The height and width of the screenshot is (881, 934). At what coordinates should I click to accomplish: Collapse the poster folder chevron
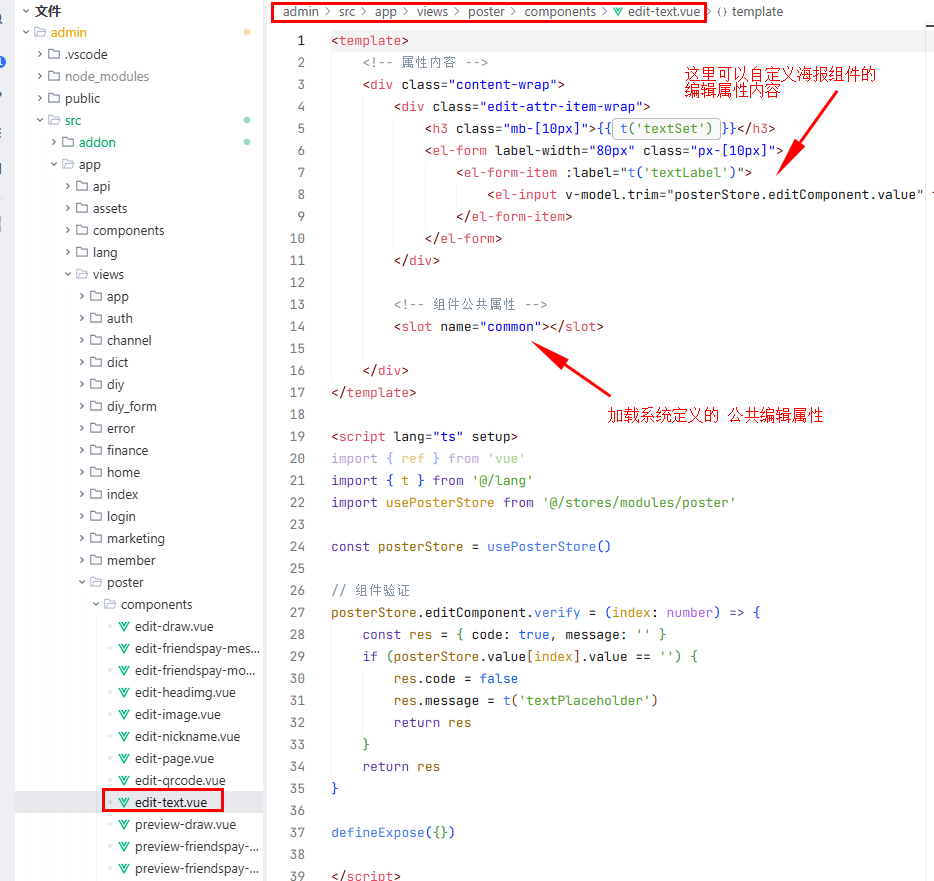pyautogui.click(x=82, y=583)
